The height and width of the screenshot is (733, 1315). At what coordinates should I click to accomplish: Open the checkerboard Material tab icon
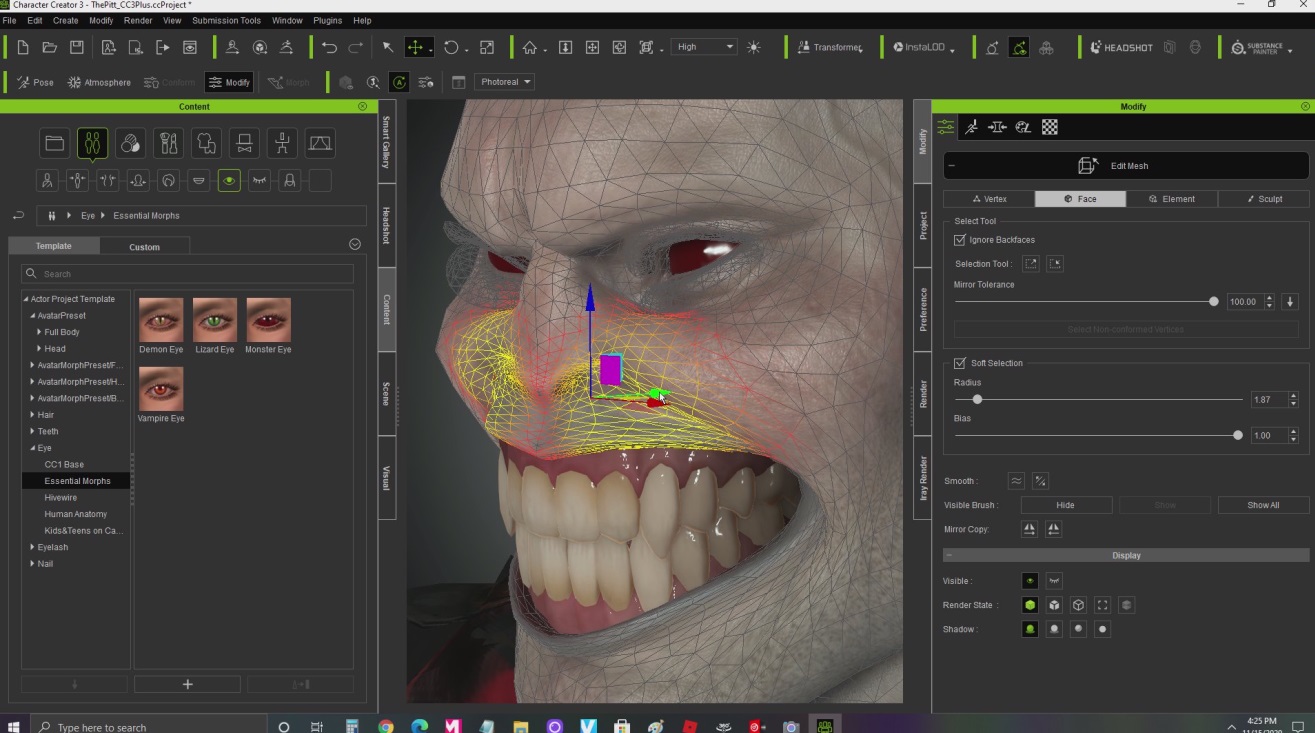tap(1049, 127)
